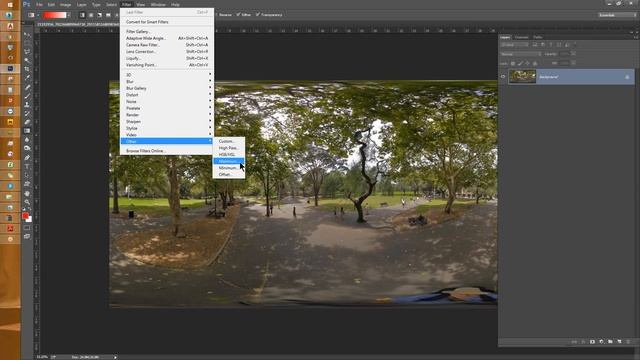Click Convert for Smart Filters
The image size is (640, 360).
click(x=167, y=22)
